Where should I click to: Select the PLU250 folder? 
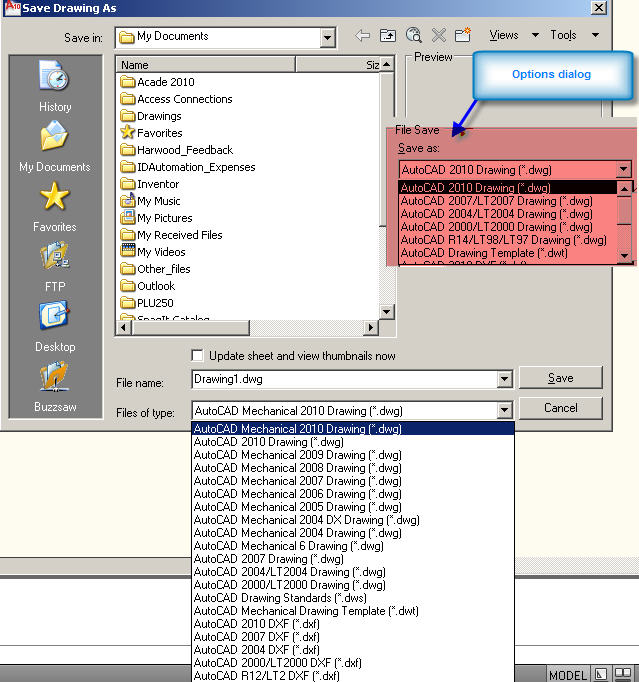tap(147, 302)
